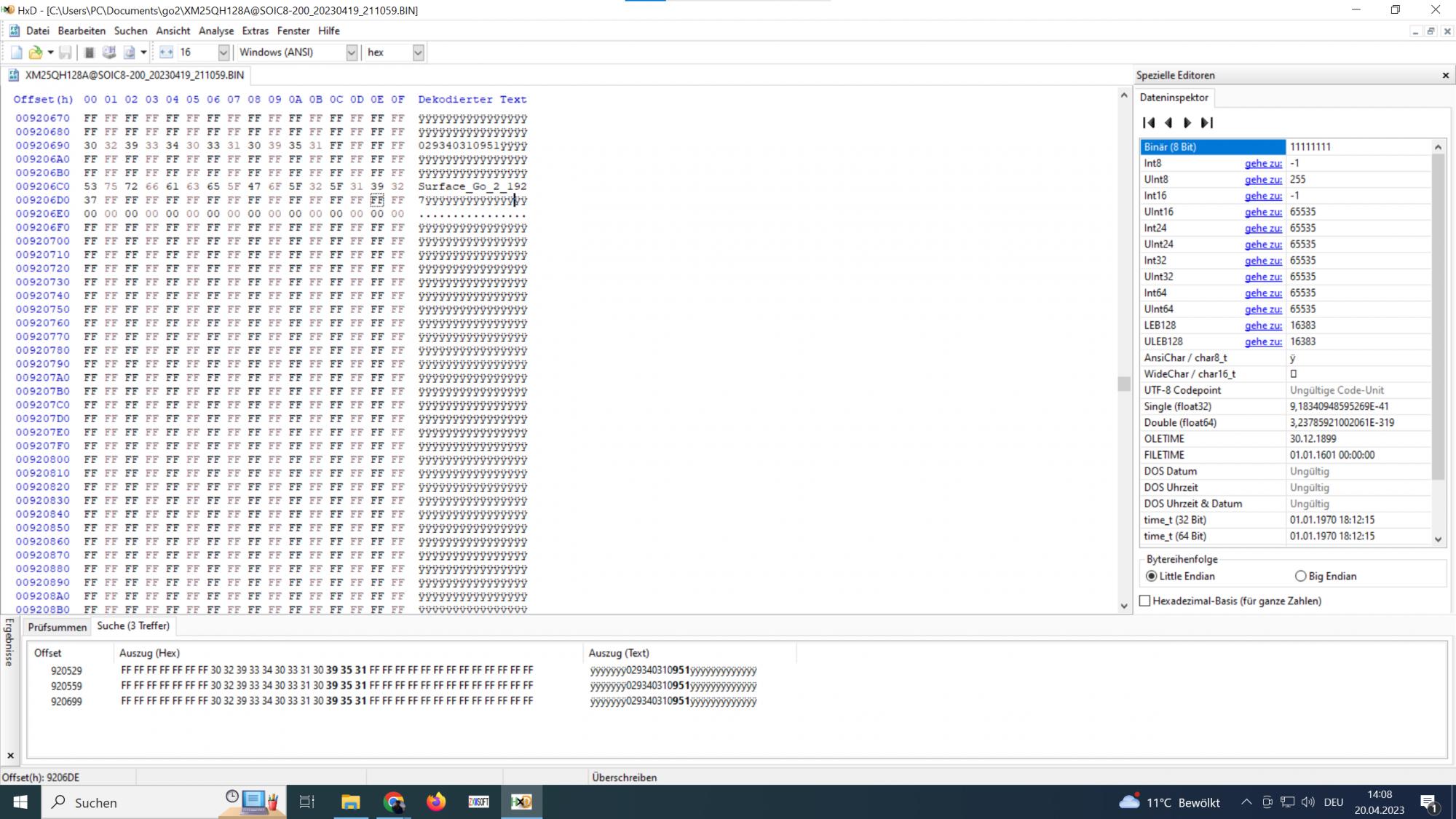The image size is (1456, 819).
Task: Select search result at offset 920559
Action: tap(66, 686)
